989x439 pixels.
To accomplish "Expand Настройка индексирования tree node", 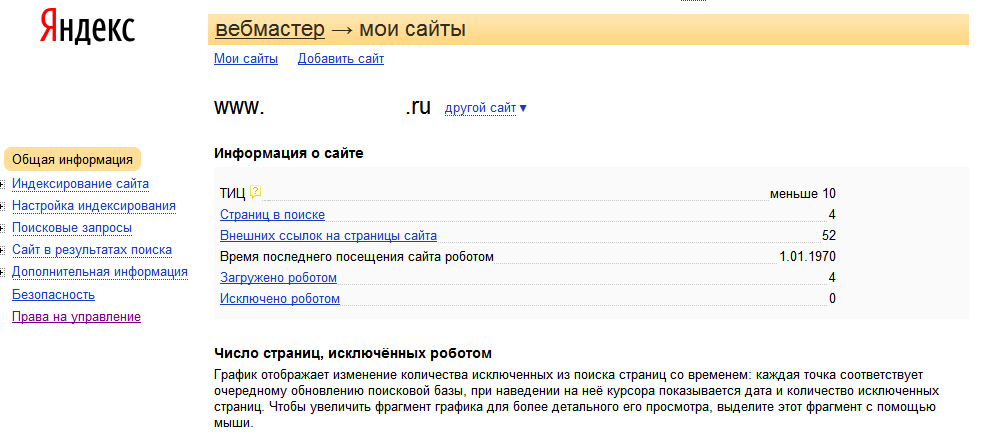I will click(3, 207).
